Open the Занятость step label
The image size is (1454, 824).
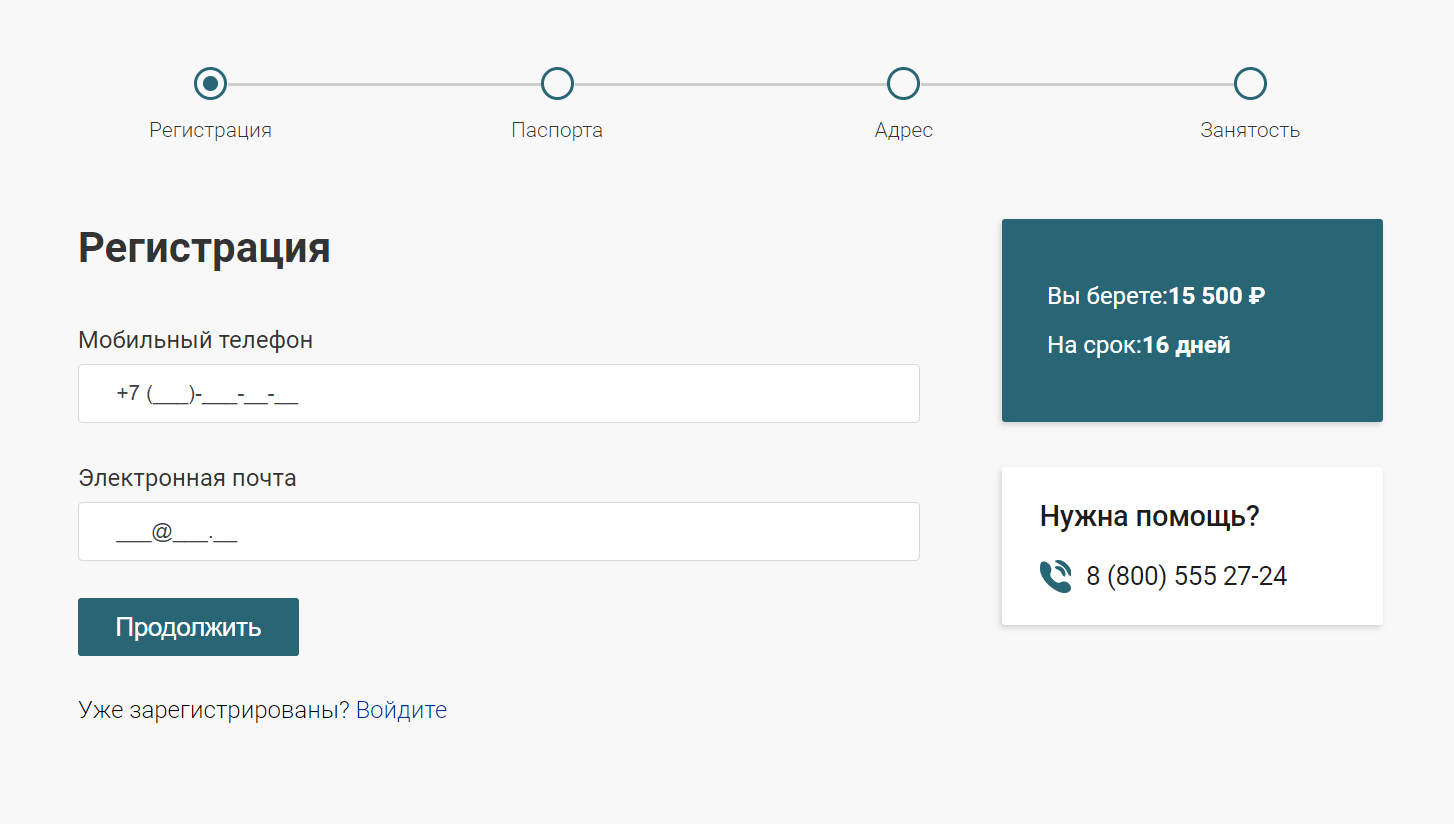coord(1250,130)
